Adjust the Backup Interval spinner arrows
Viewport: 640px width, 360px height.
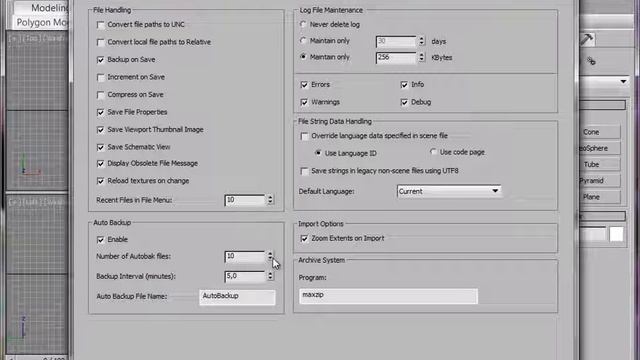pos(270,276)
